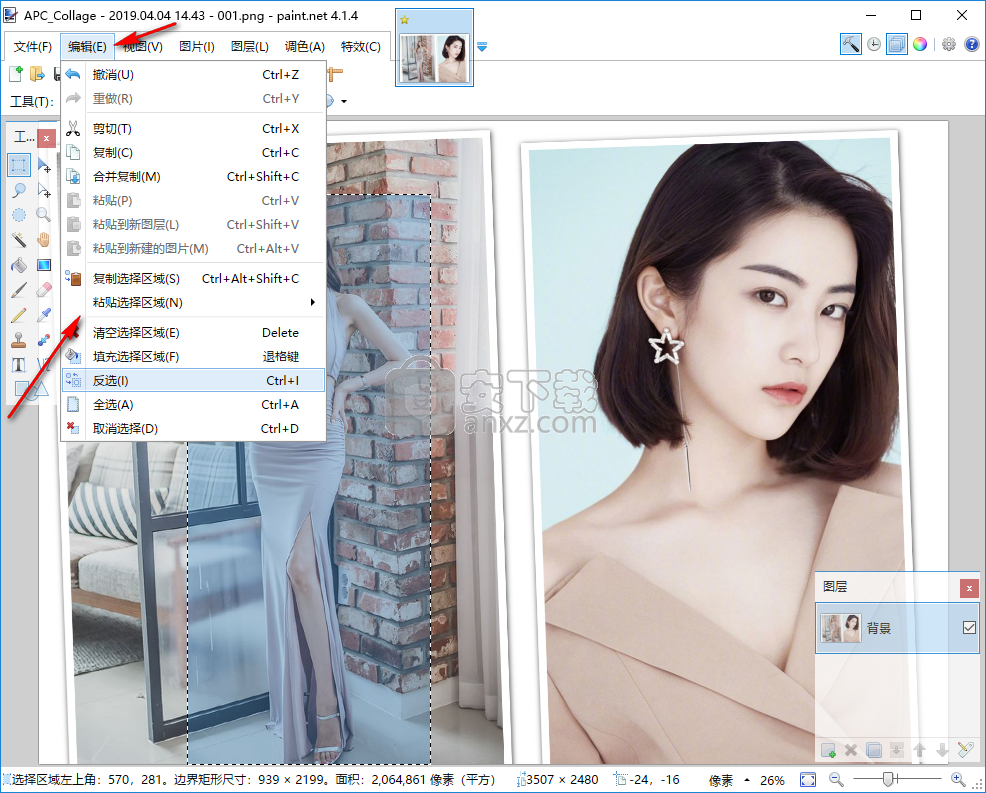The height and width of the screenshot is (793, 986).
Task: Click the 编辑(E) menu header
Action: click(87, 47)
